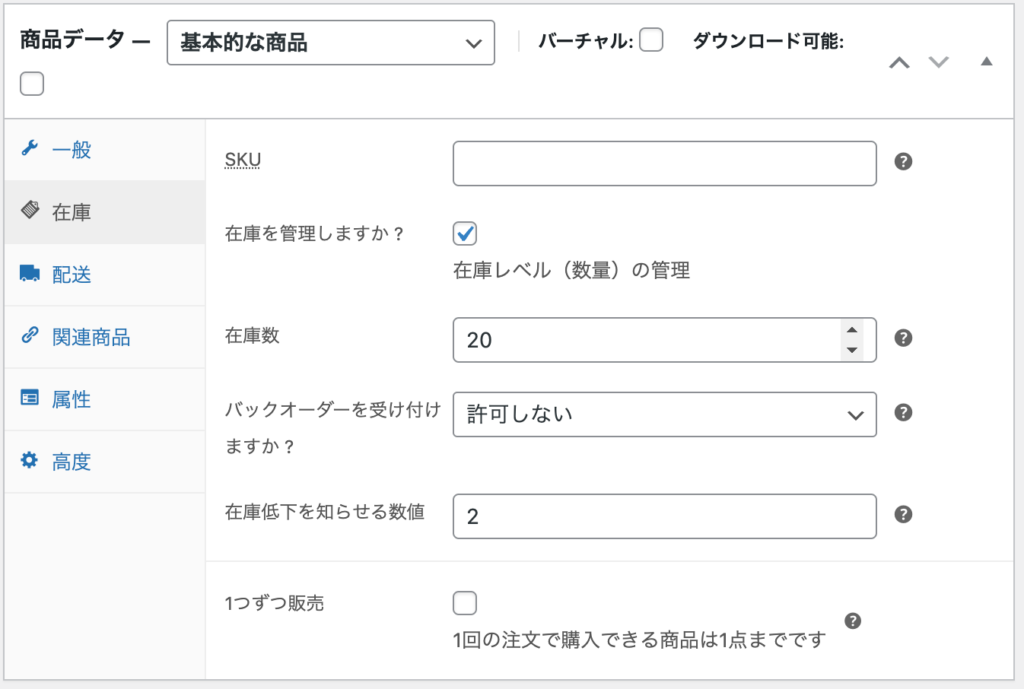The height and width of the screenshot is (689, 1024).
Task: Click the move-down chevron in panel header
Action: [x=938, y=62]
